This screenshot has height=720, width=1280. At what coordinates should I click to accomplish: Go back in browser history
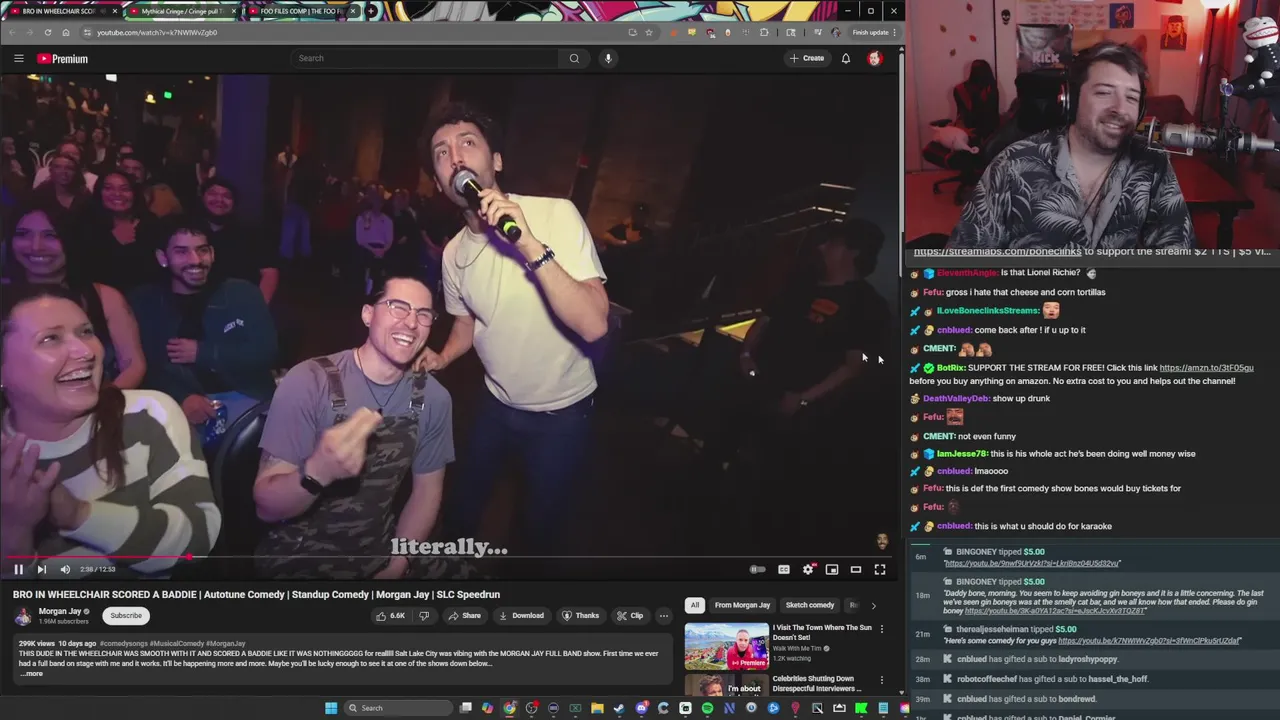[12, 32]
